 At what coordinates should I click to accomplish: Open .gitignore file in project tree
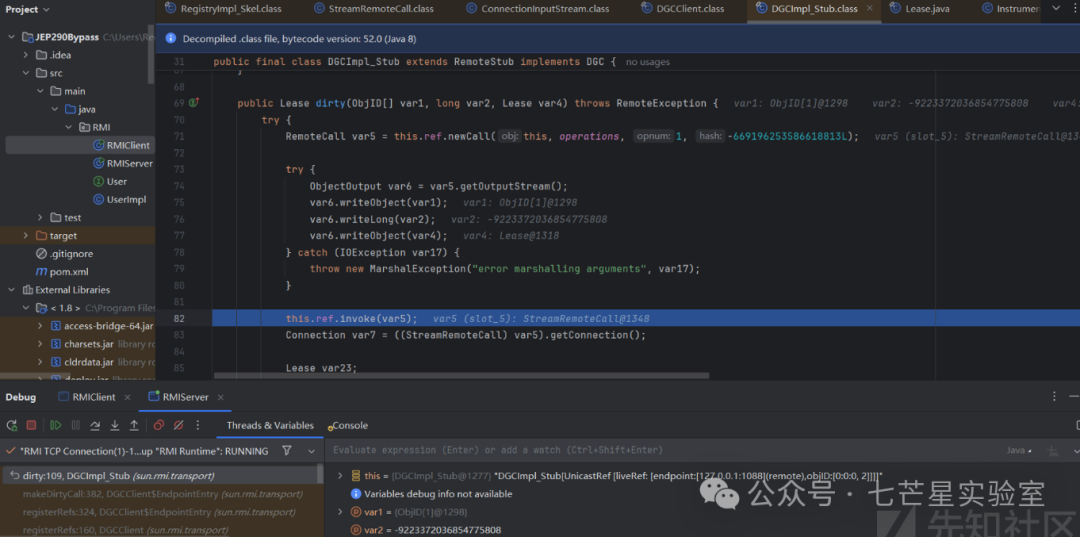point(64,254)
